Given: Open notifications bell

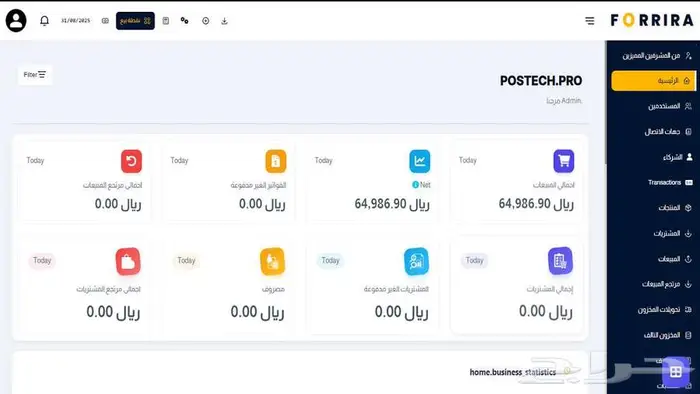Looking at the screenshot, I should [x=44, y=21].
